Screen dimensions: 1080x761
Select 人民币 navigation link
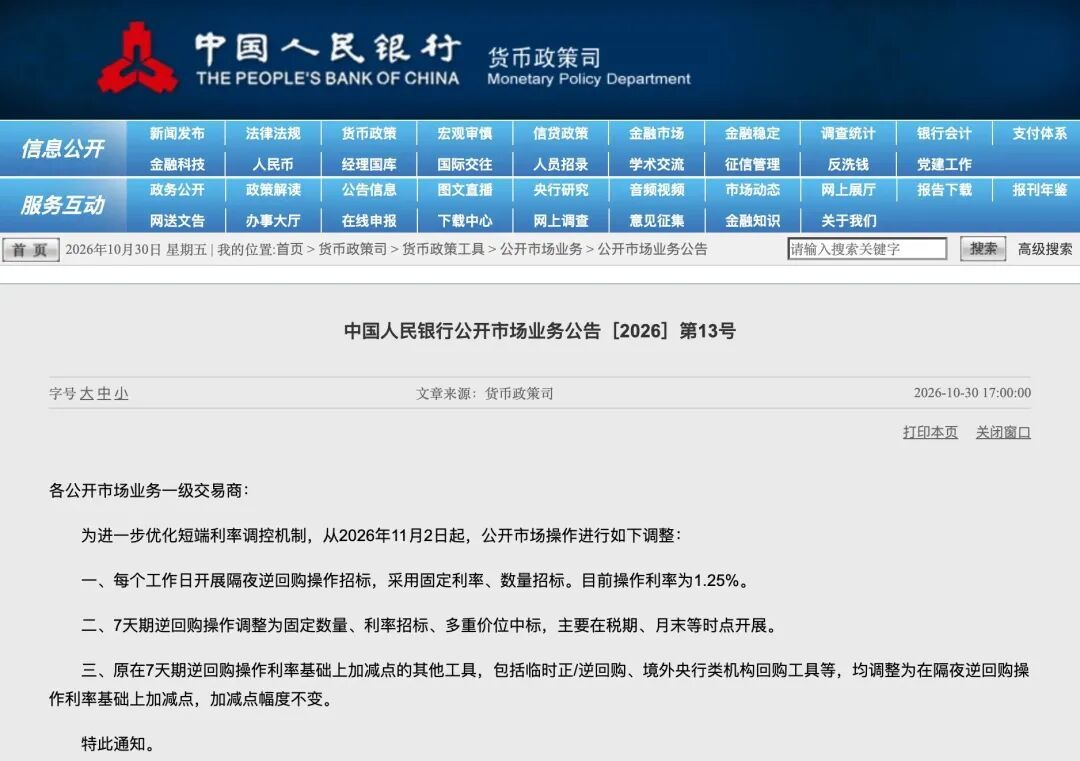click(x=273, y=165)
